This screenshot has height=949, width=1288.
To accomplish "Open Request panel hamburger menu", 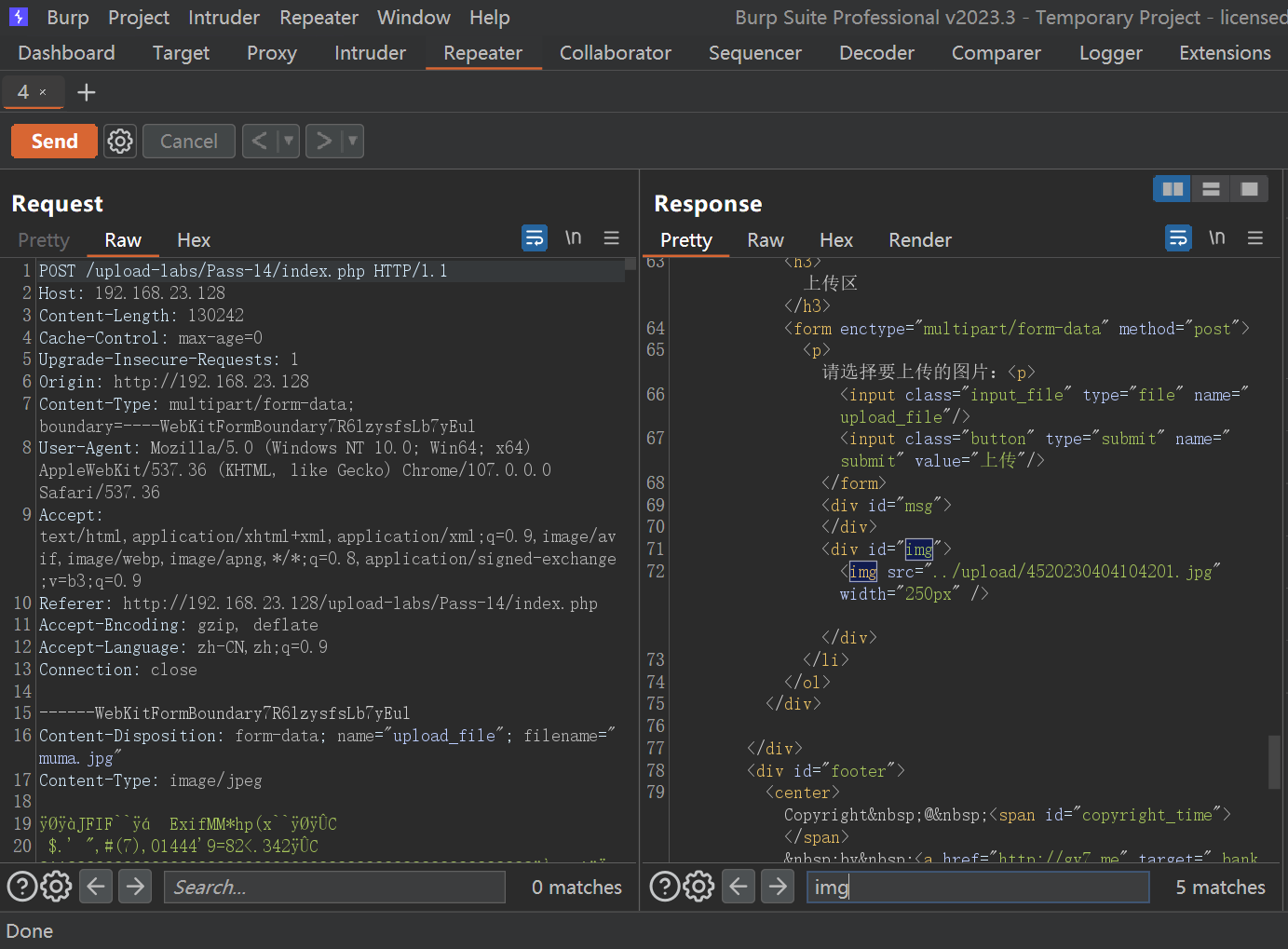I will [611, 238].
